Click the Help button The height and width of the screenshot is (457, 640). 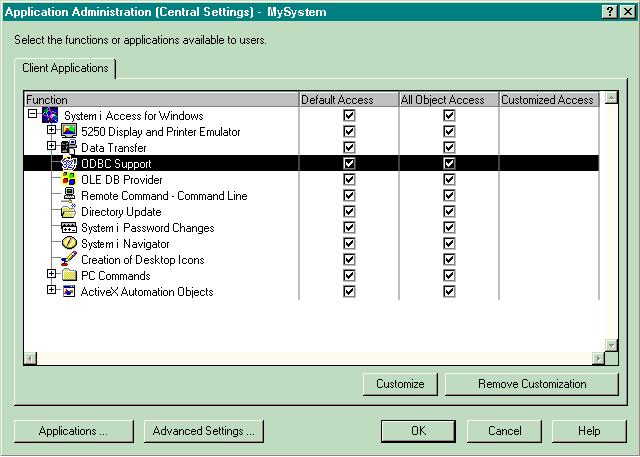pos(589,431)
